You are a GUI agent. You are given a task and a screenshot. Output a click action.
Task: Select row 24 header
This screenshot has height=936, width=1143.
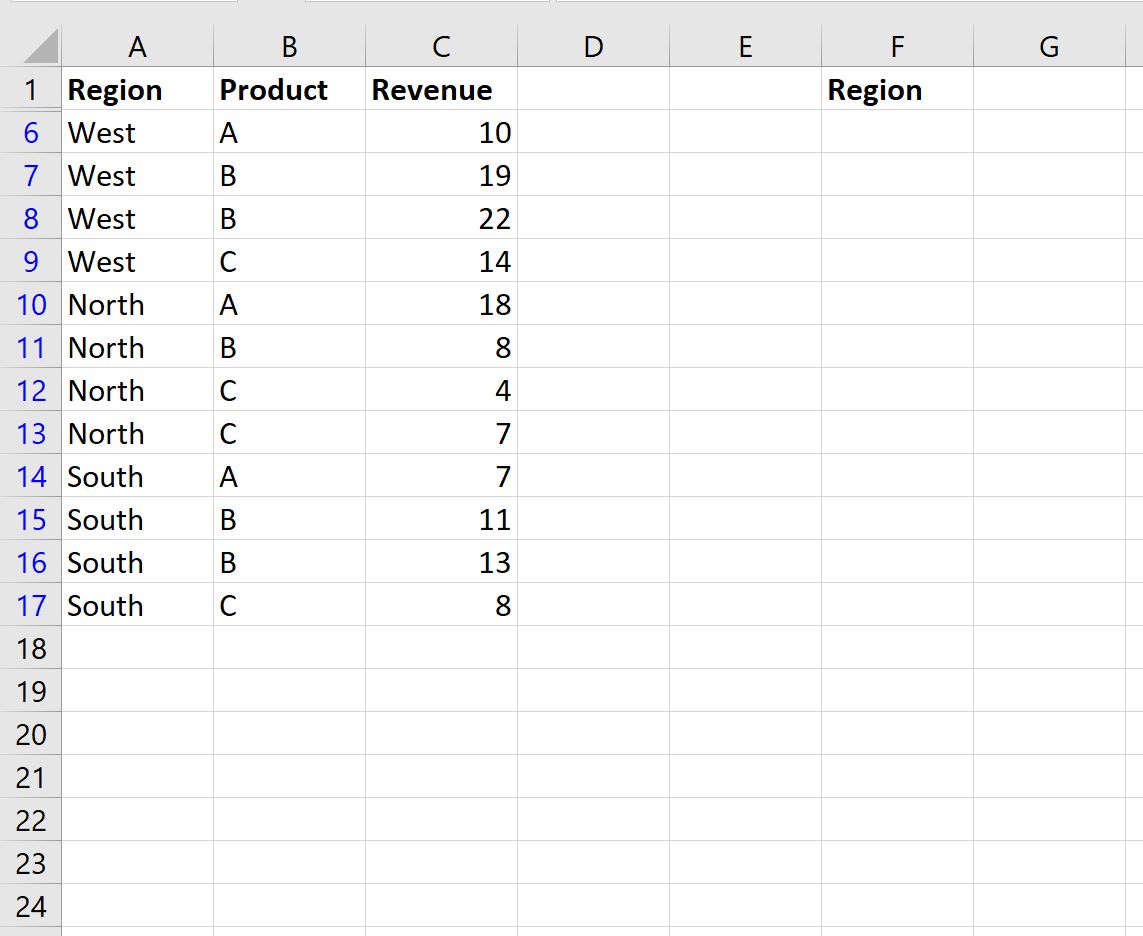pos(31,906)
